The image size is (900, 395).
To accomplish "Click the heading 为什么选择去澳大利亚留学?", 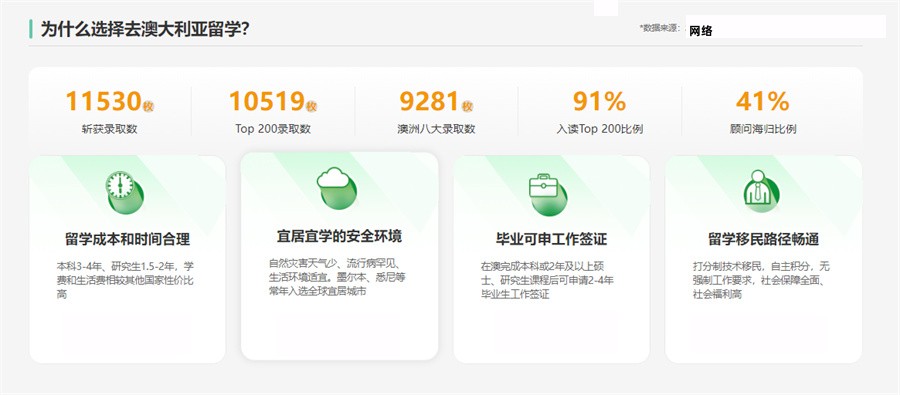I will [144, 29].
